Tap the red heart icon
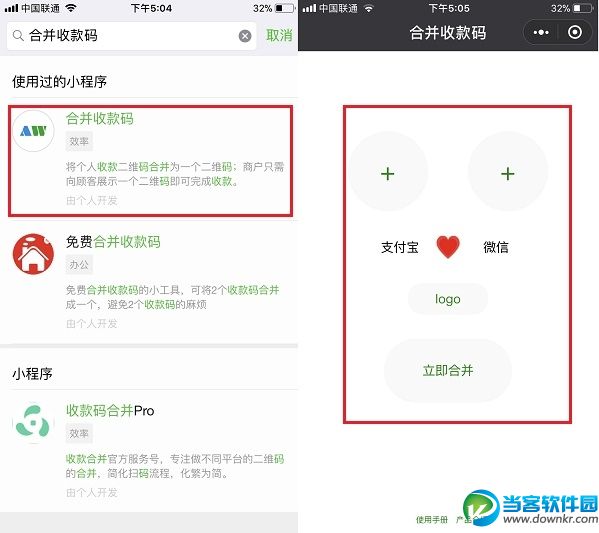 tap(448, 247)
